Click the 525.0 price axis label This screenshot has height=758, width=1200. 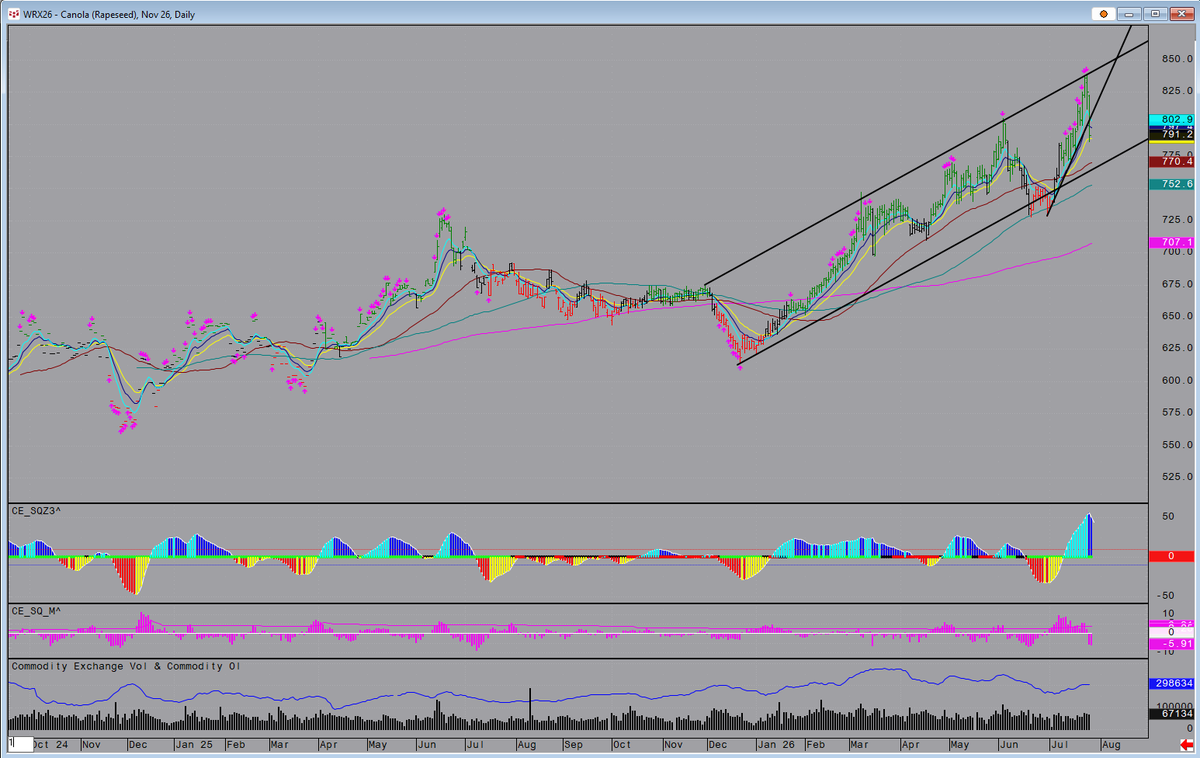coord(1177,477)
